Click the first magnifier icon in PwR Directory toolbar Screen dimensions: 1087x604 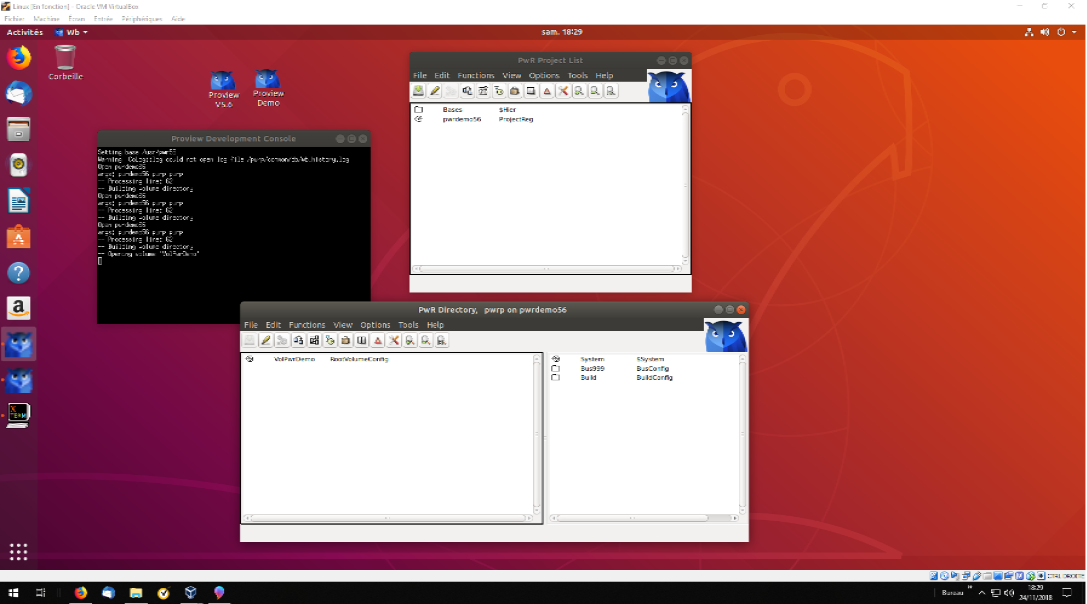coord(410,341)
